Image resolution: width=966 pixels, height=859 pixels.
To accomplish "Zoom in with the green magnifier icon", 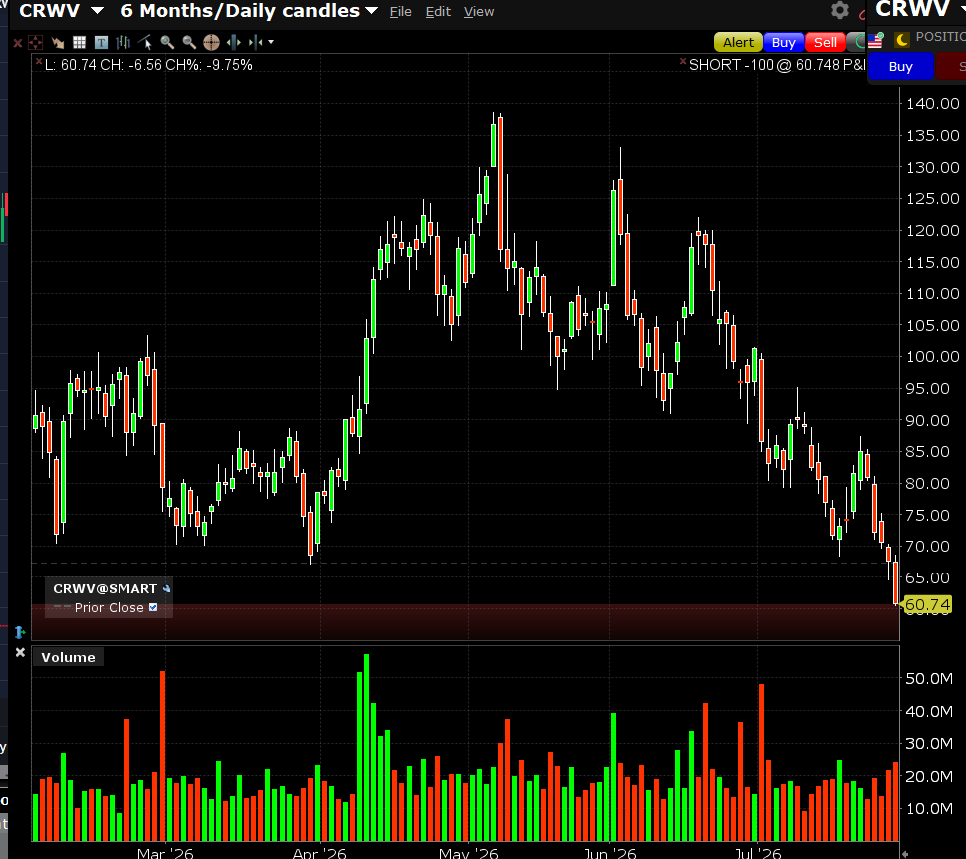I will click(167, 43).
